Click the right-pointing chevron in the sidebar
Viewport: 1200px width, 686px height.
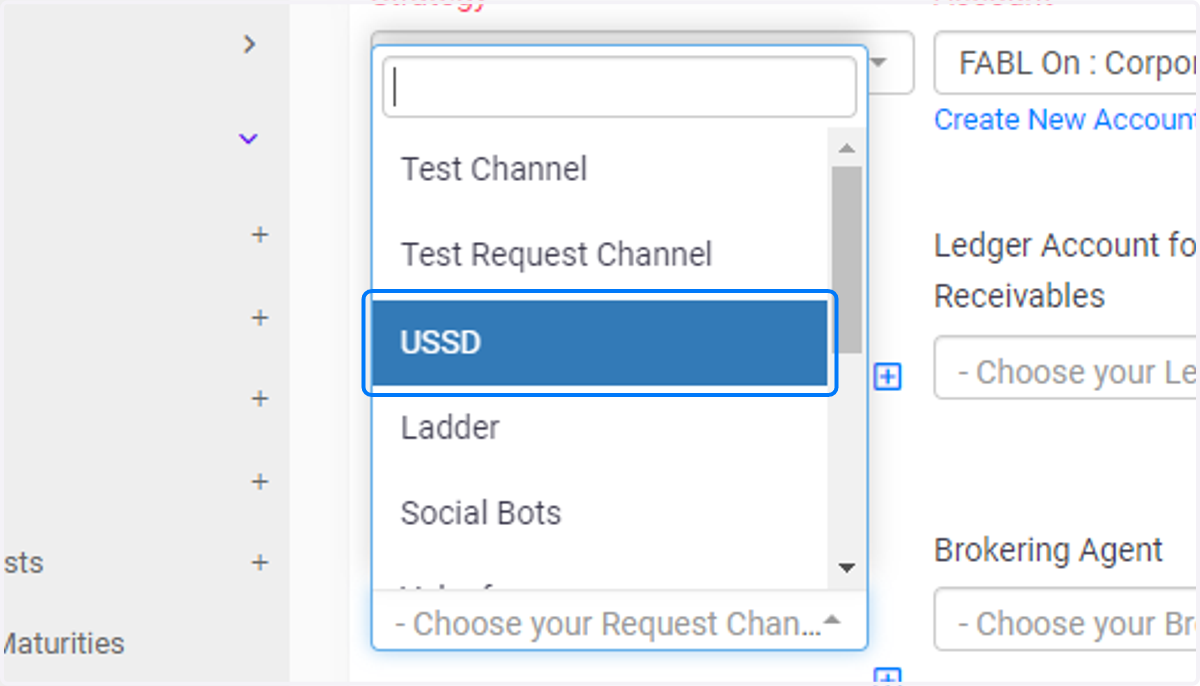click(250, 44)
